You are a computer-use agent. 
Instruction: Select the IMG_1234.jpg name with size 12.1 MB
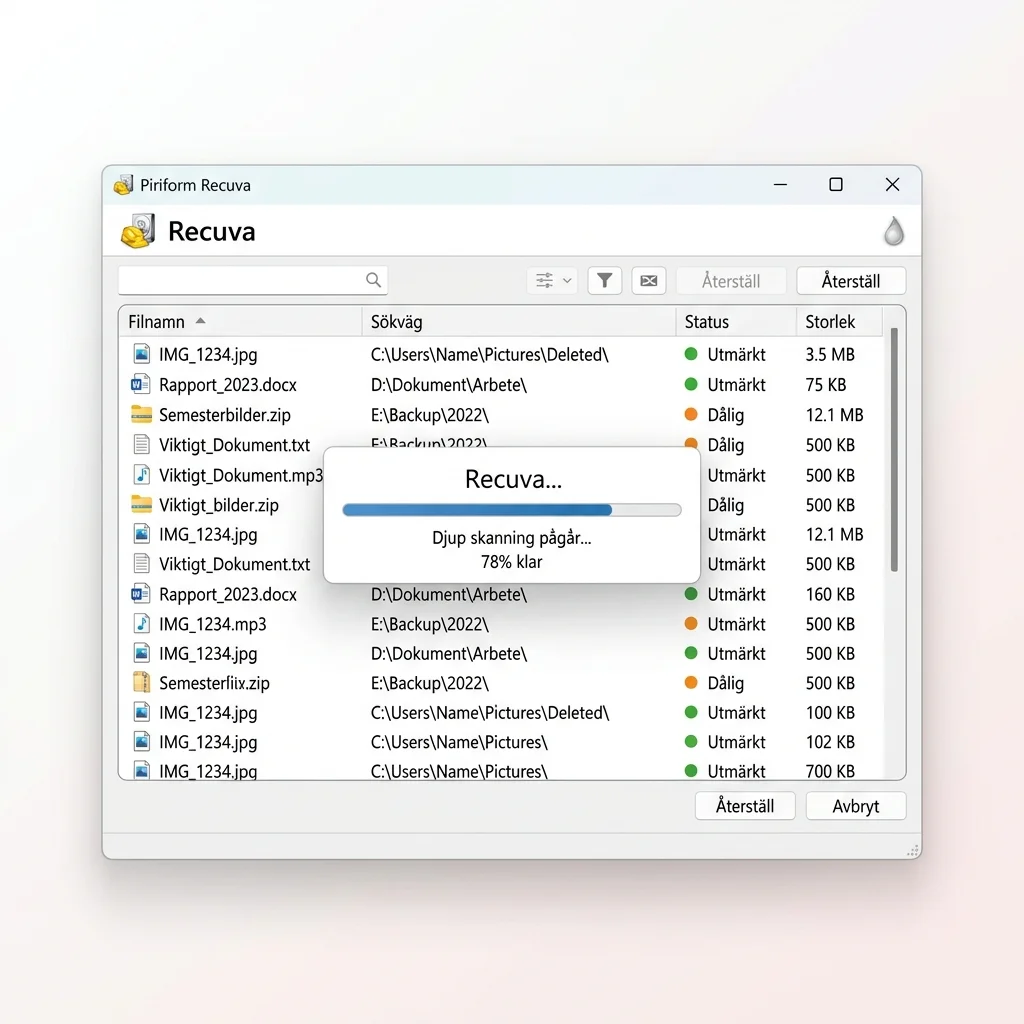(x=208, y=535)
